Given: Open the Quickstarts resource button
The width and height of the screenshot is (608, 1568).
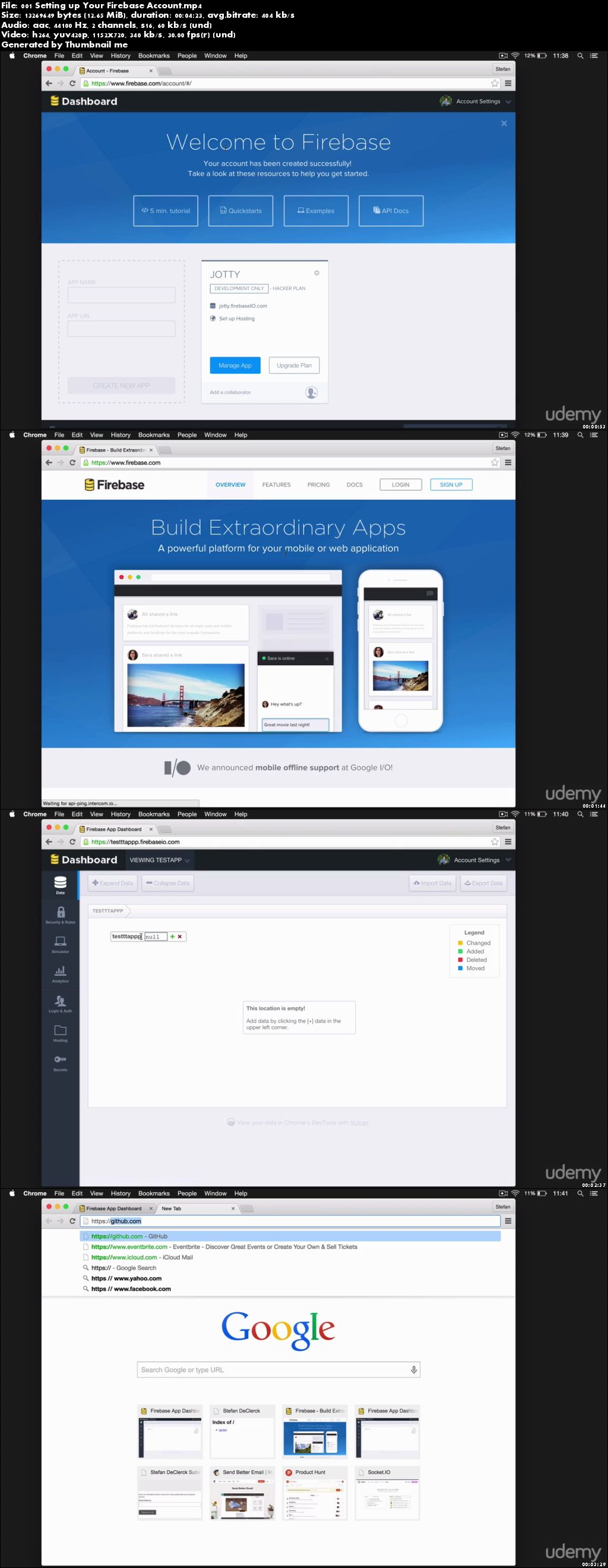Looking at the screenshot, I should click(240, 211).
